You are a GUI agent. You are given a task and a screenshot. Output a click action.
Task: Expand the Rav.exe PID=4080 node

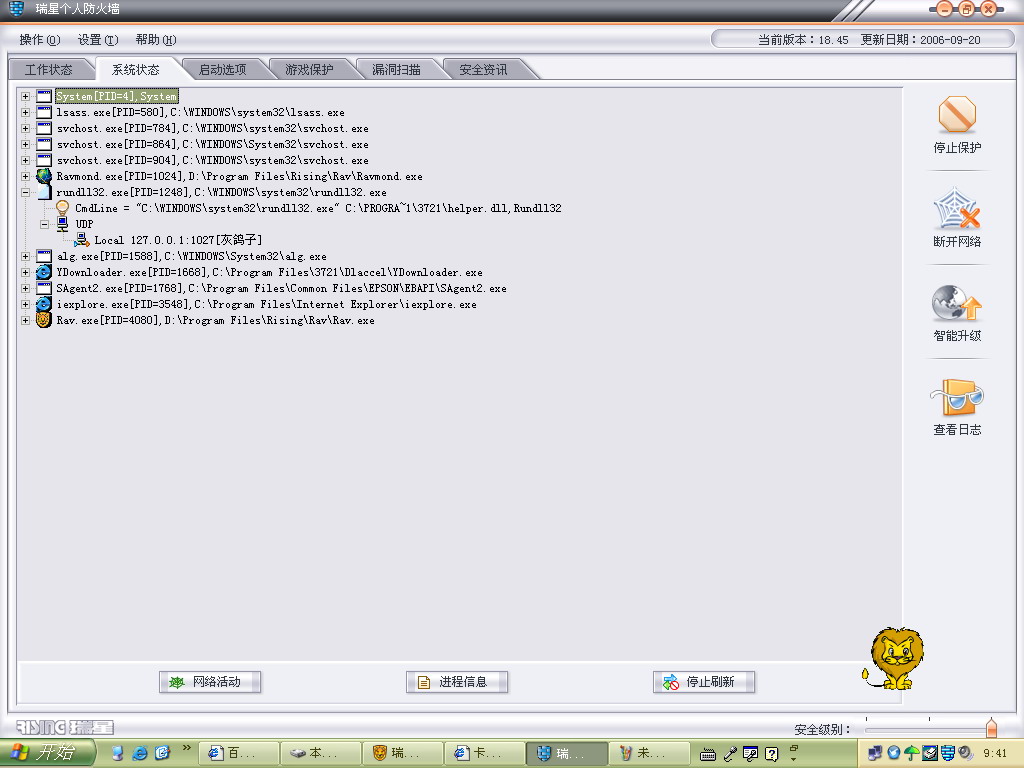point(25,320)
